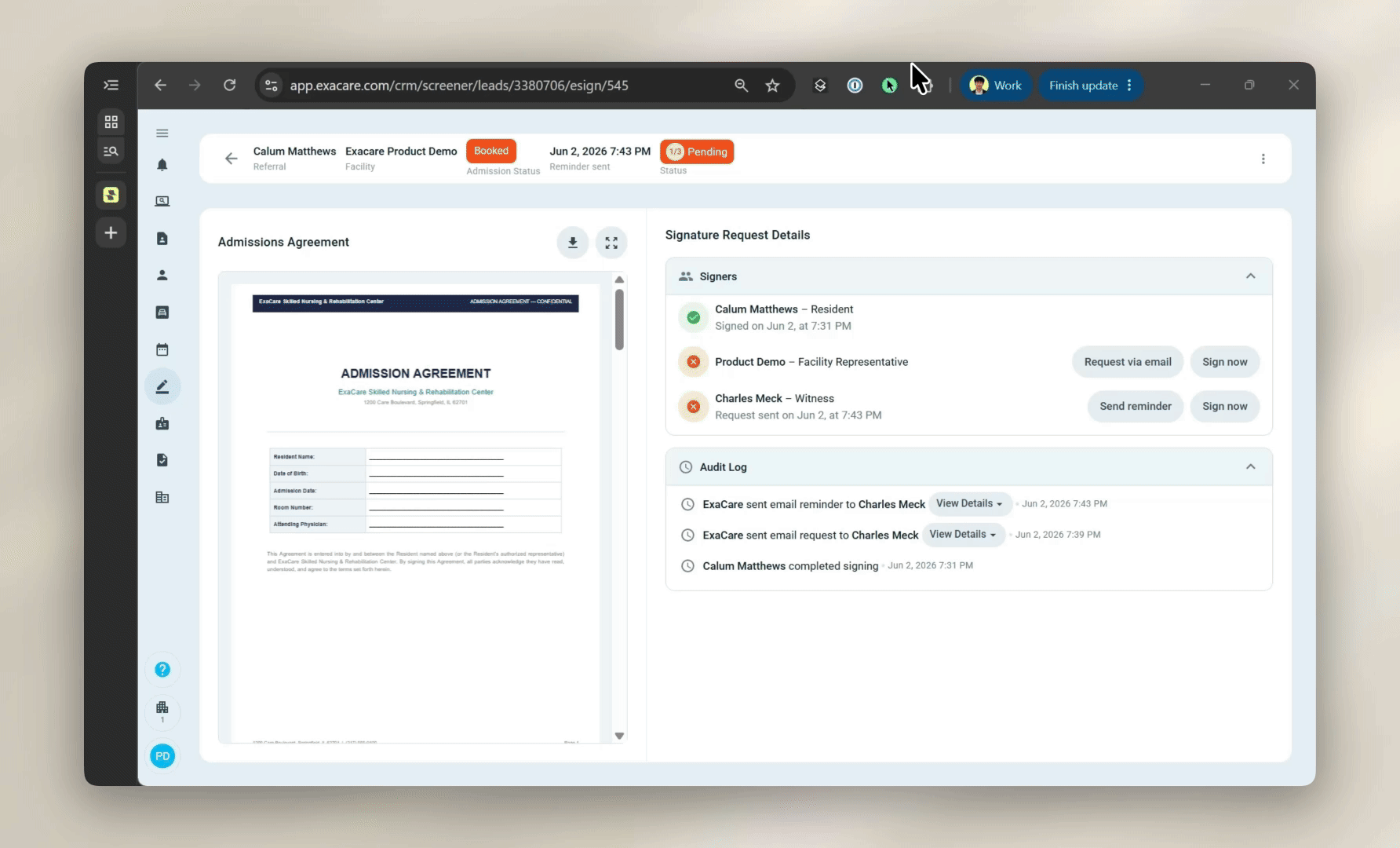Open the Work profile button
This screenshot has height=848, width=1400.
tap(995, 85)
